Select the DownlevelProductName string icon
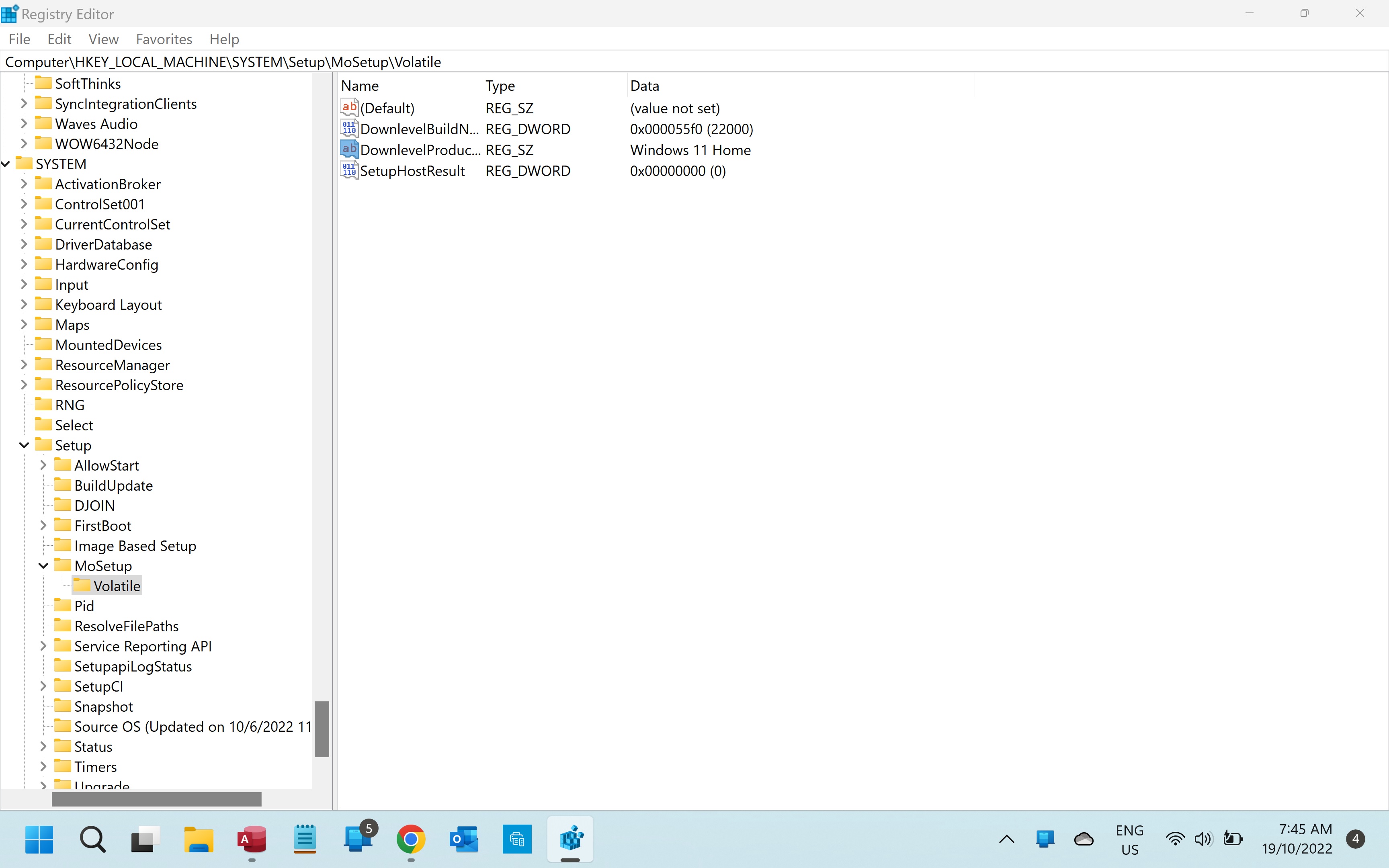This screenshot has width=1389, height=868. click(349, 149)
